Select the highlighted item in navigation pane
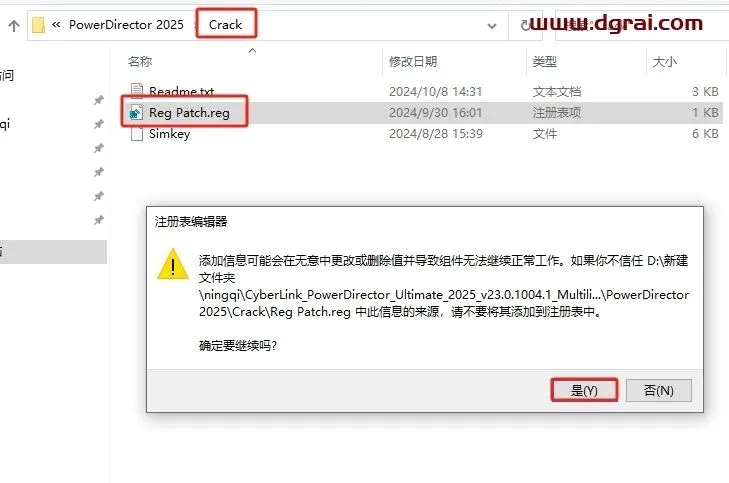Screen dimensions: 729x483 (53, 252)
